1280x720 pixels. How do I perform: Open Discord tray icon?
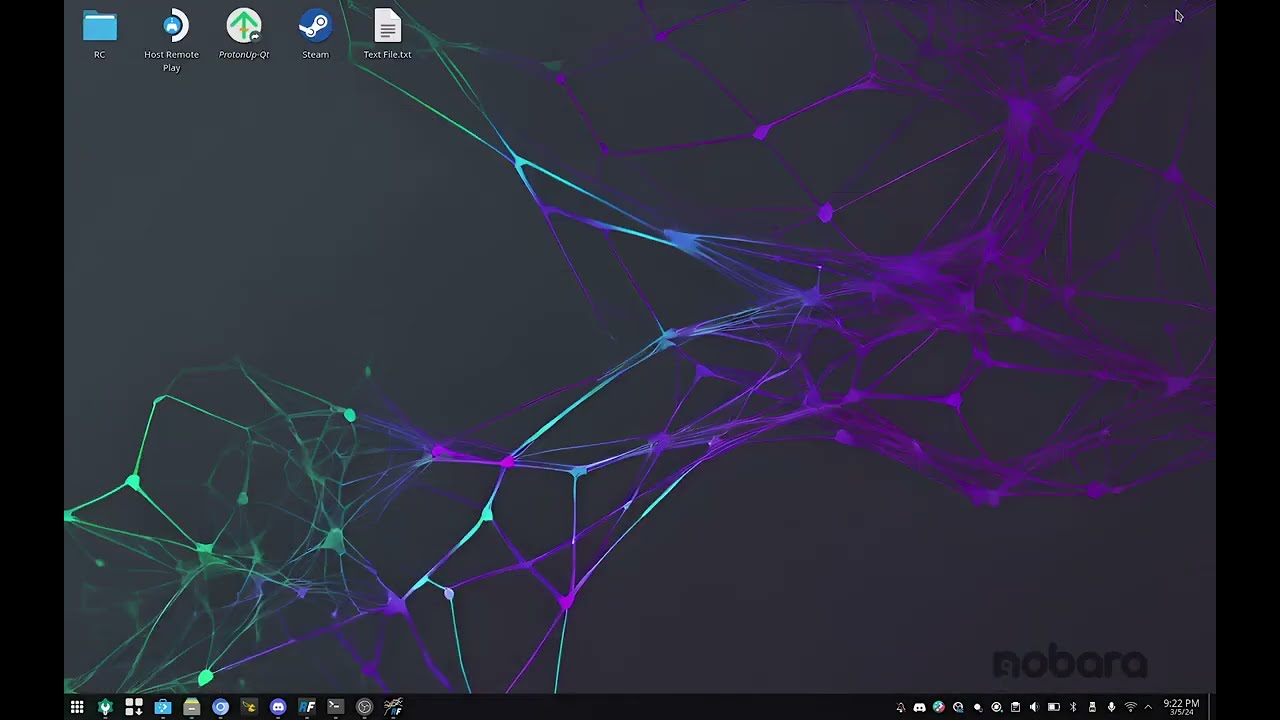919,707
